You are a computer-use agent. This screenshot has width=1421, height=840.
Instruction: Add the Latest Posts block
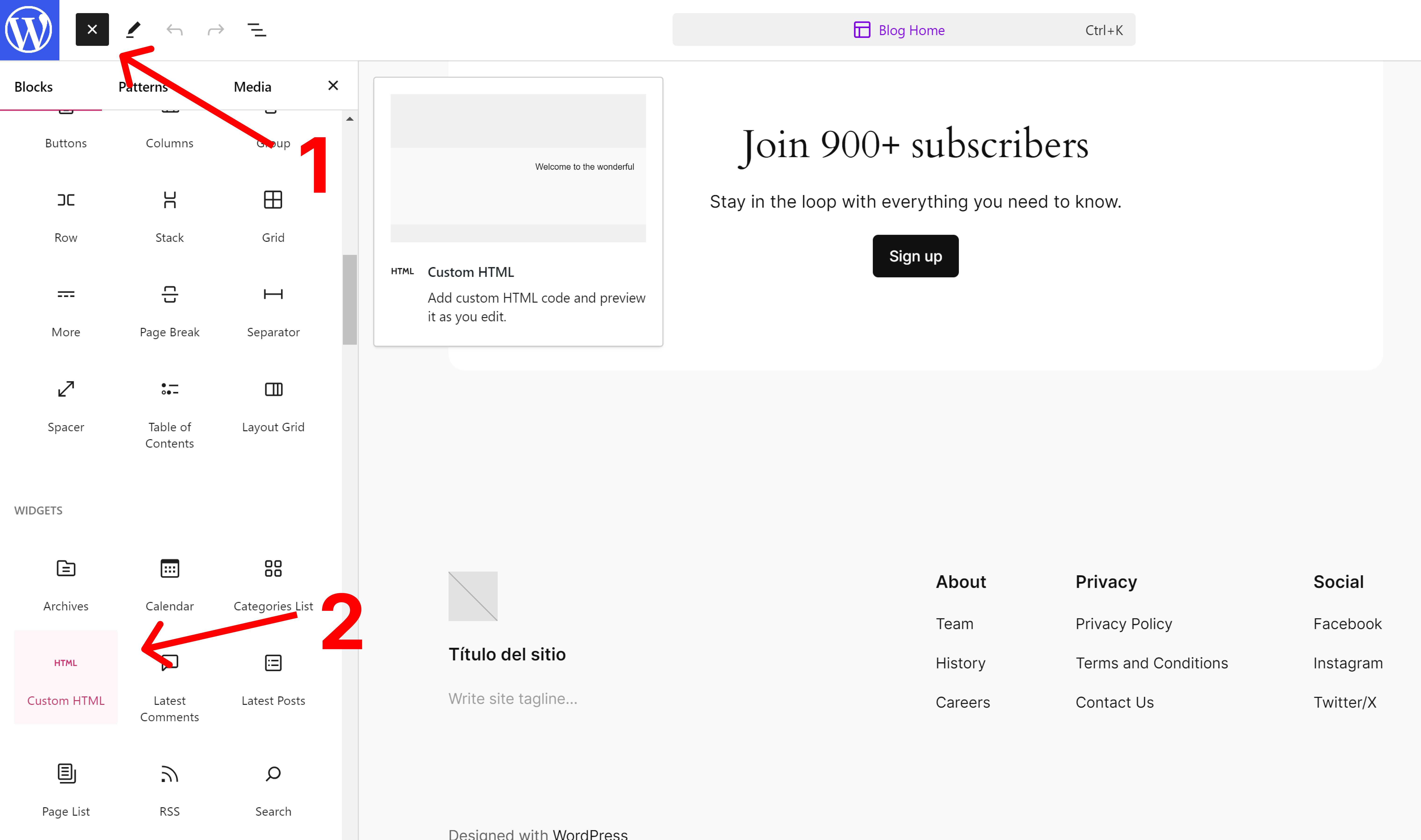273,677
